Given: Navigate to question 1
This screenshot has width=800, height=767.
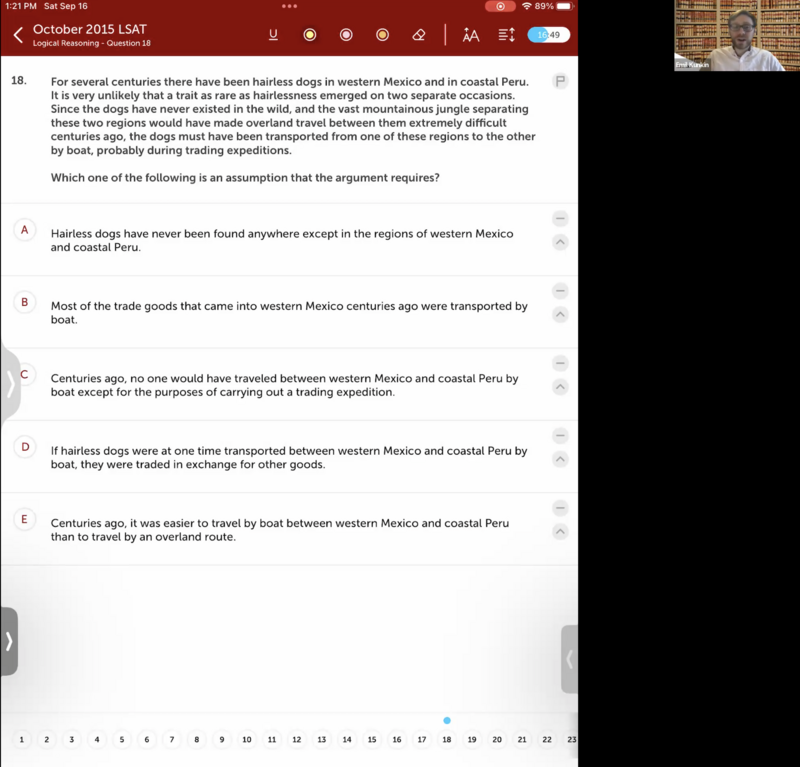Looking at the screenshot, I should 21,739.
